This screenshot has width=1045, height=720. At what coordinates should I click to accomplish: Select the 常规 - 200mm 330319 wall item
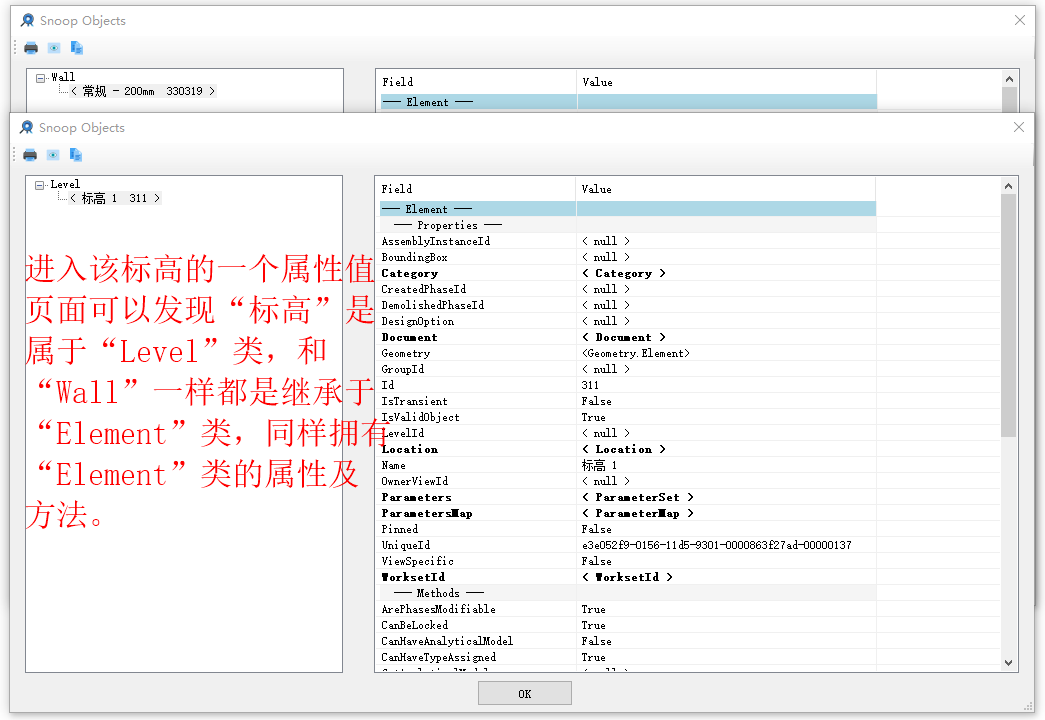(x=143, y=91)
